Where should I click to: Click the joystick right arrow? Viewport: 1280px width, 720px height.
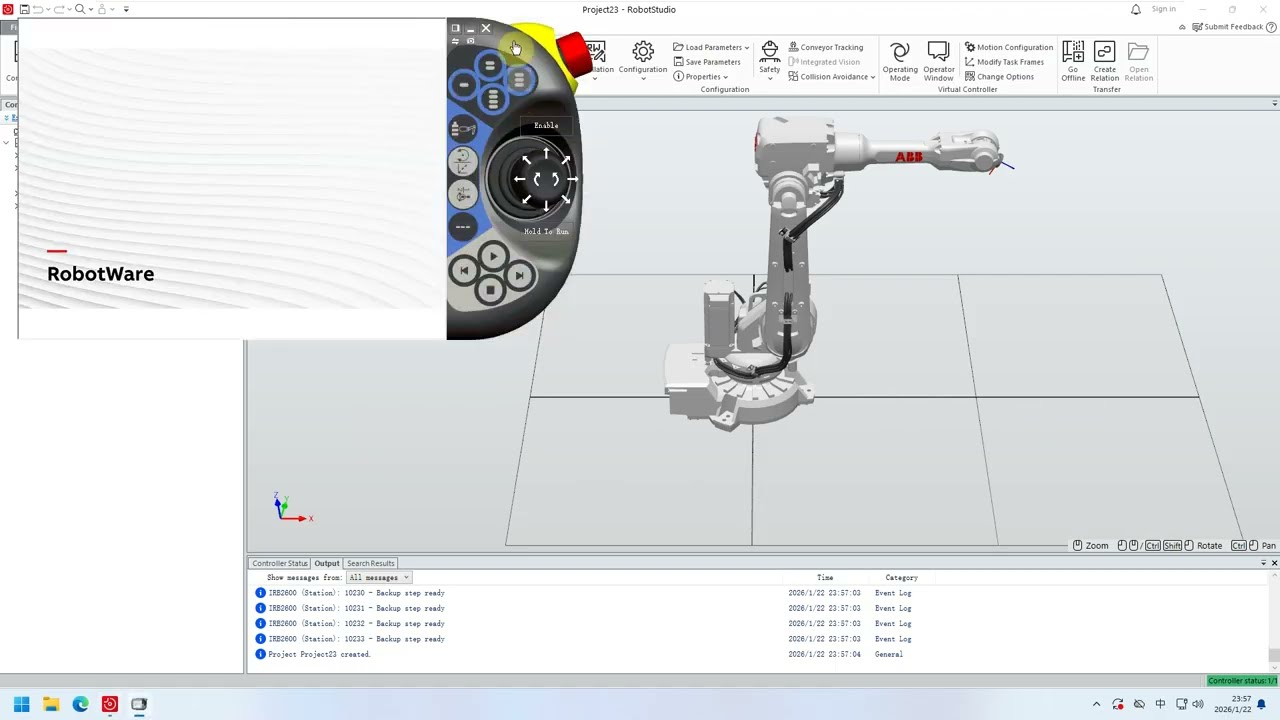pos(572,179)
